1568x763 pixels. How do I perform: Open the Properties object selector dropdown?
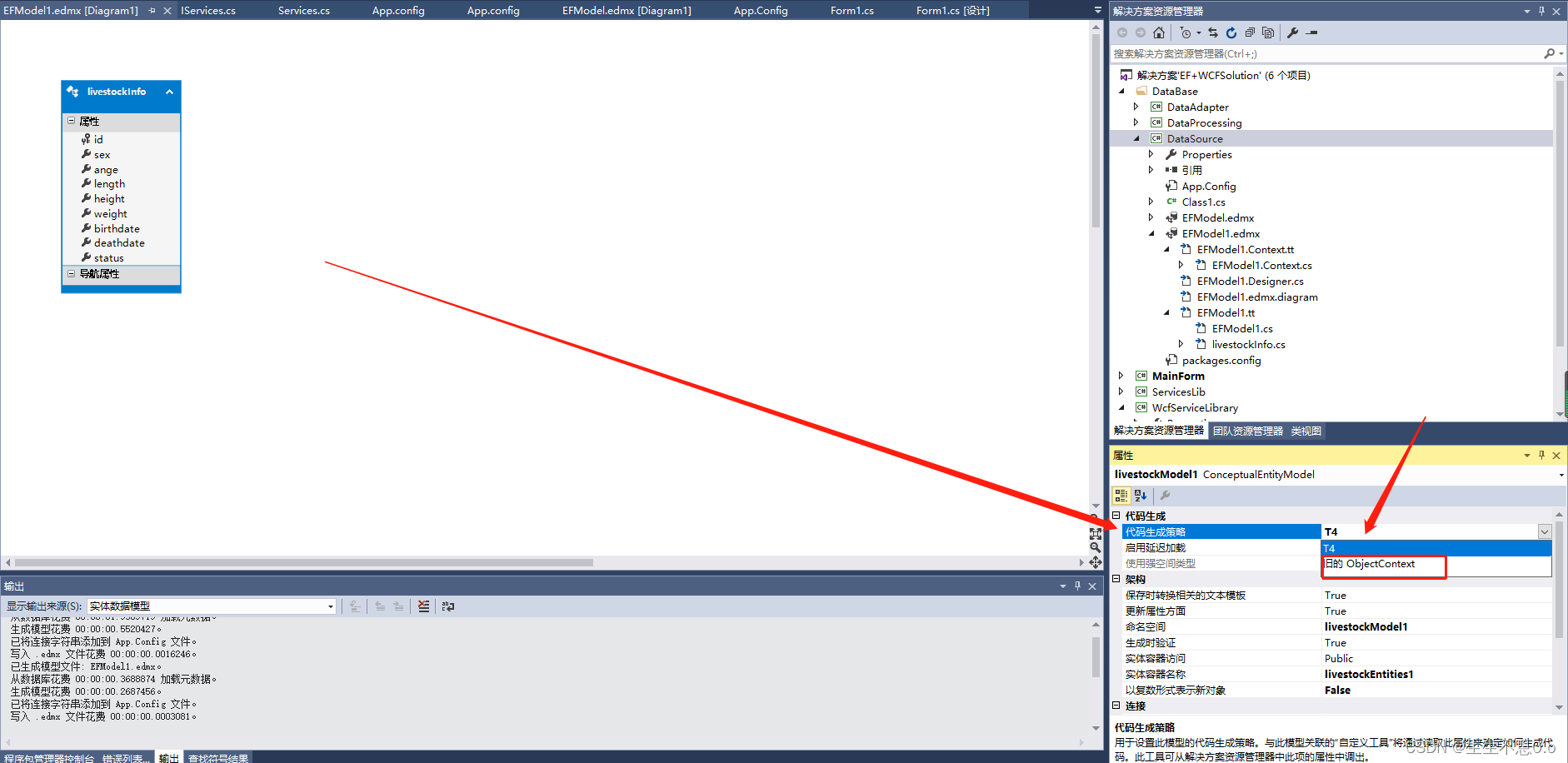(1561, 475)
